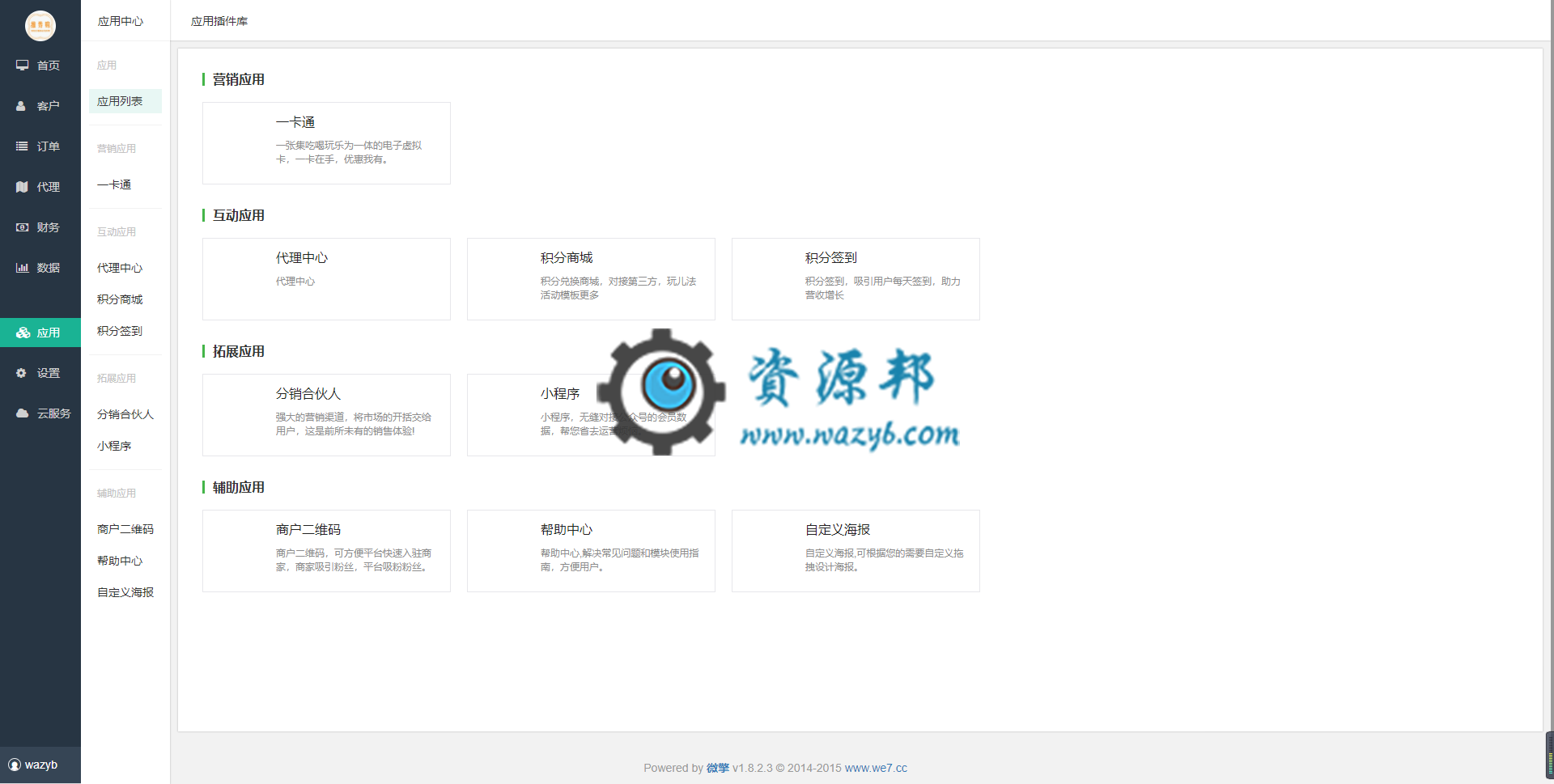Click the 互动应用 section heading

click(x=239, y=215)
